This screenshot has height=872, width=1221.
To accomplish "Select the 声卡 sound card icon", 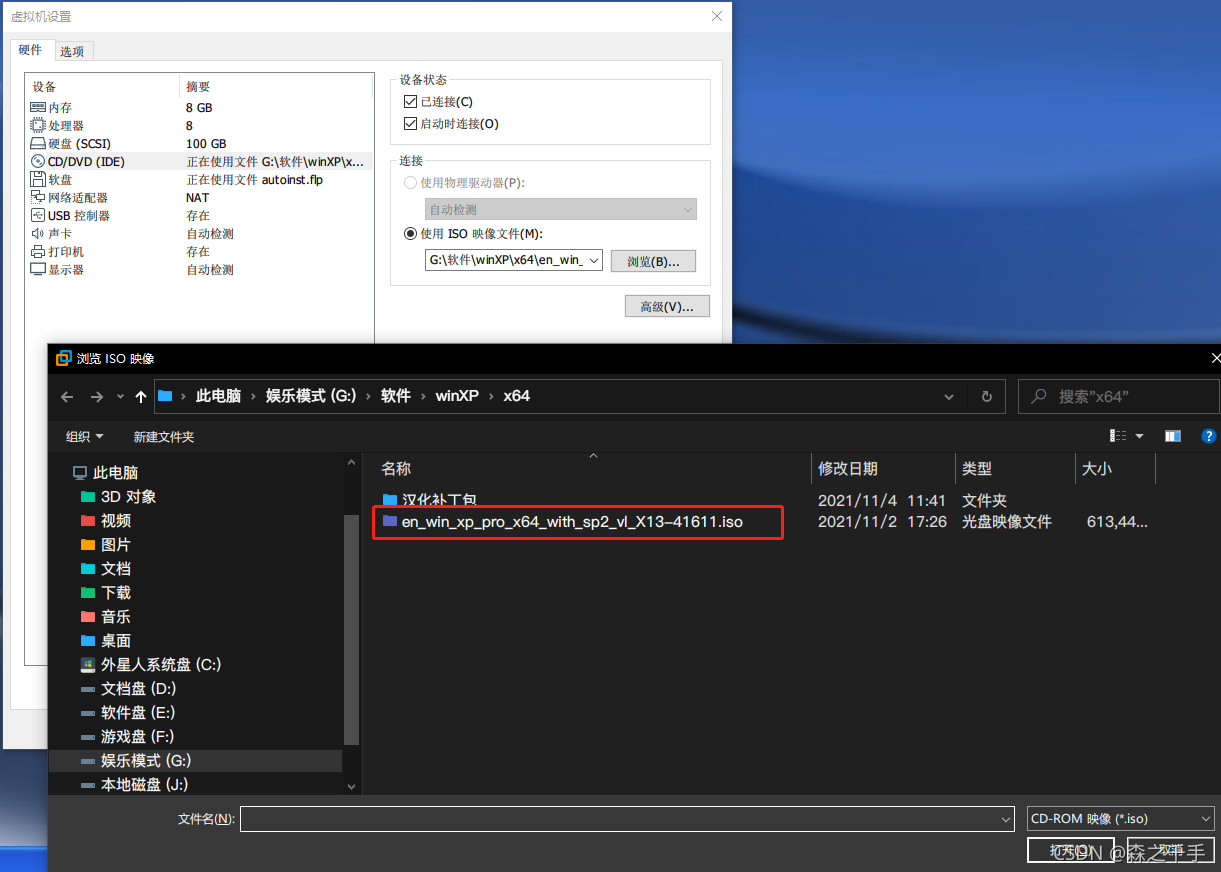I will pyautogui.click(x=38, y=234).
